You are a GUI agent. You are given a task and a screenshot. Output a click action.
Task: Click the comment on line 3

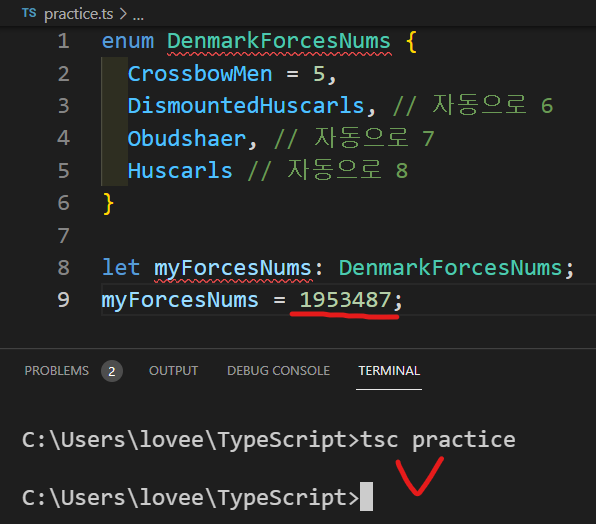click(473, 105)
